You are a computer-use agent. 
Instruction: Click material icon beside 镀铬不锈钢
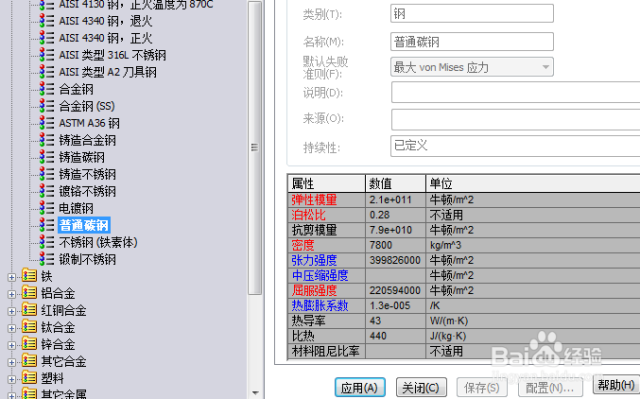[47, 191]
